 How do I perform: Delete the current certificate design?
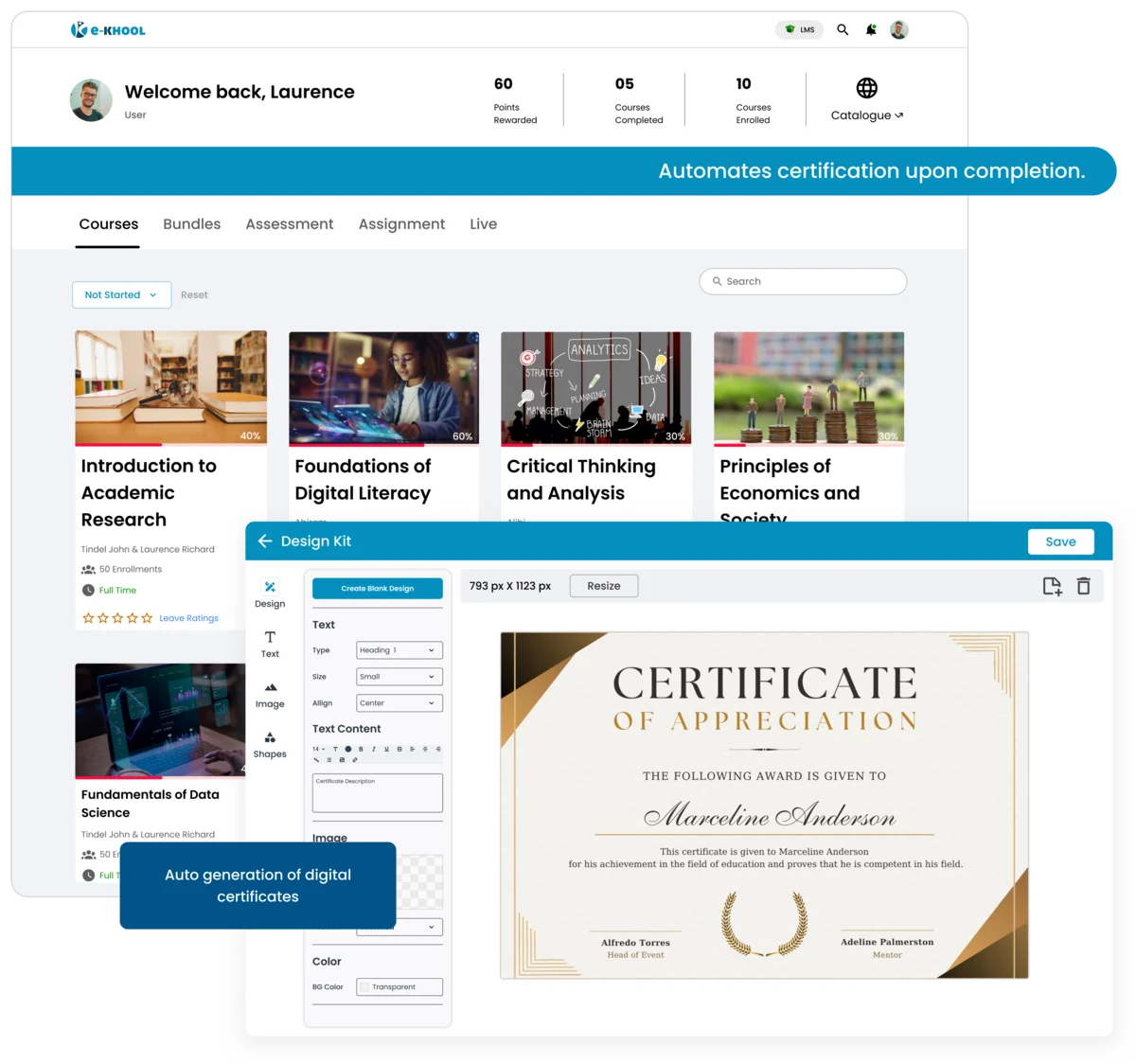[1084, 586]
